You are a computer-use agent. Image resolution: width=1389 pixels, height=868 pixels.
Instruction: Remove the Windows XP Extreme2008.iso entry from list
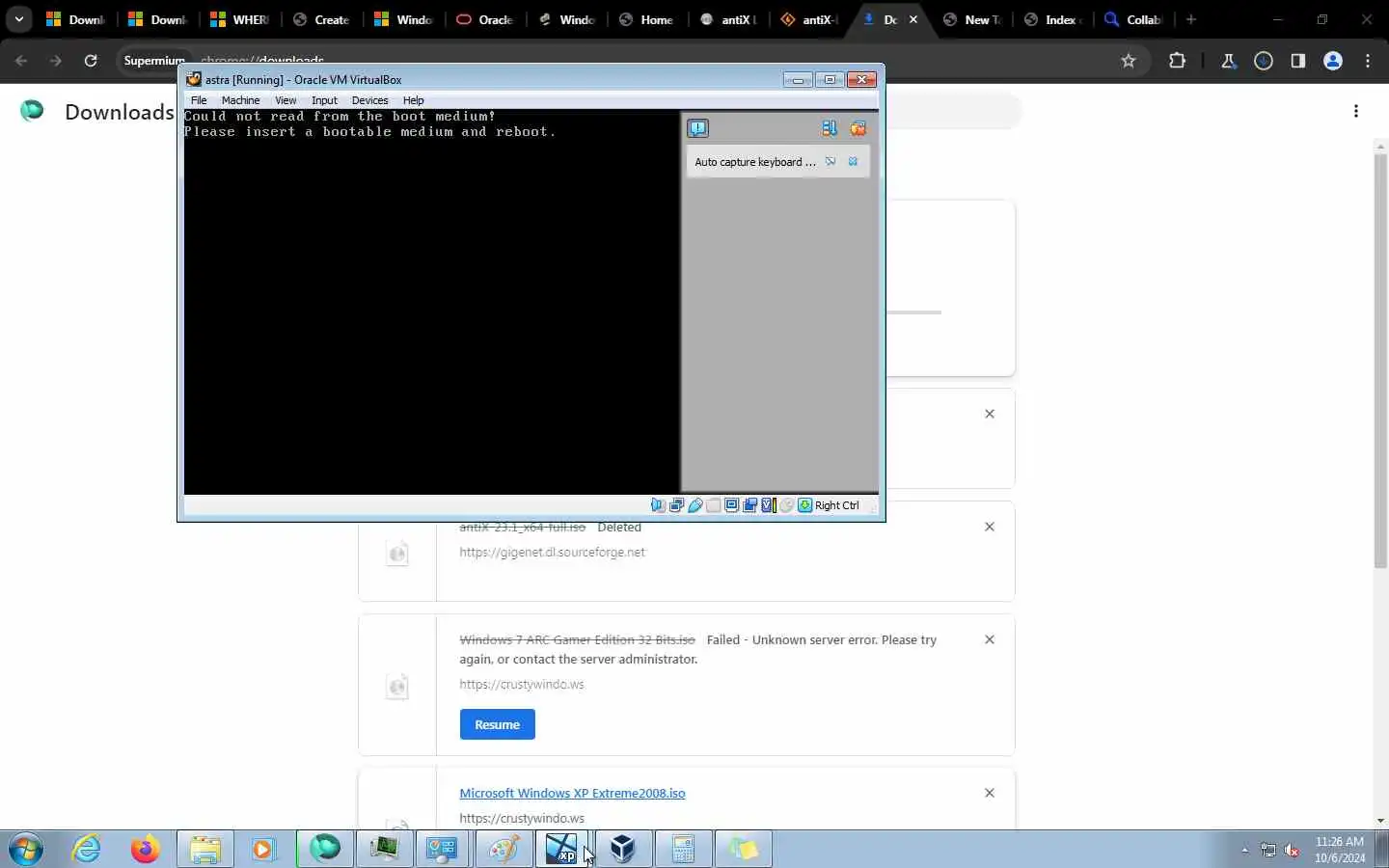coord(989,793)
